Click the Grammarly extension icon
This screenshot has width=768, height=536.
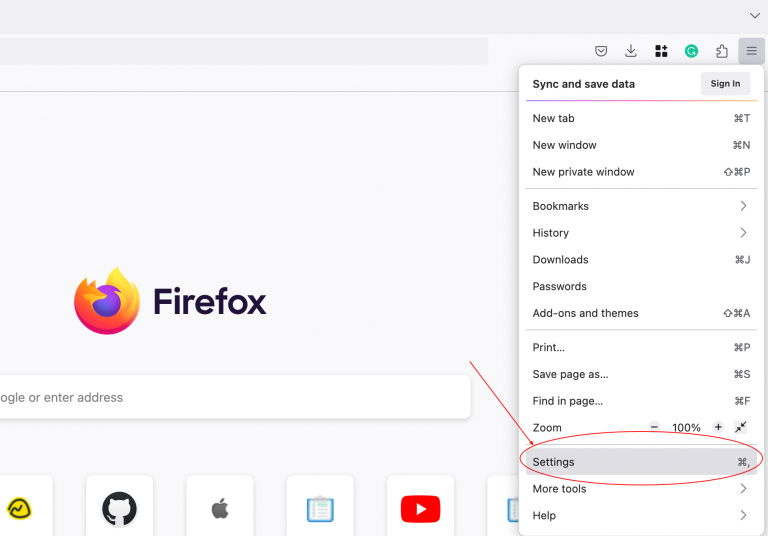pyautogui.click(x=691, y=51)
